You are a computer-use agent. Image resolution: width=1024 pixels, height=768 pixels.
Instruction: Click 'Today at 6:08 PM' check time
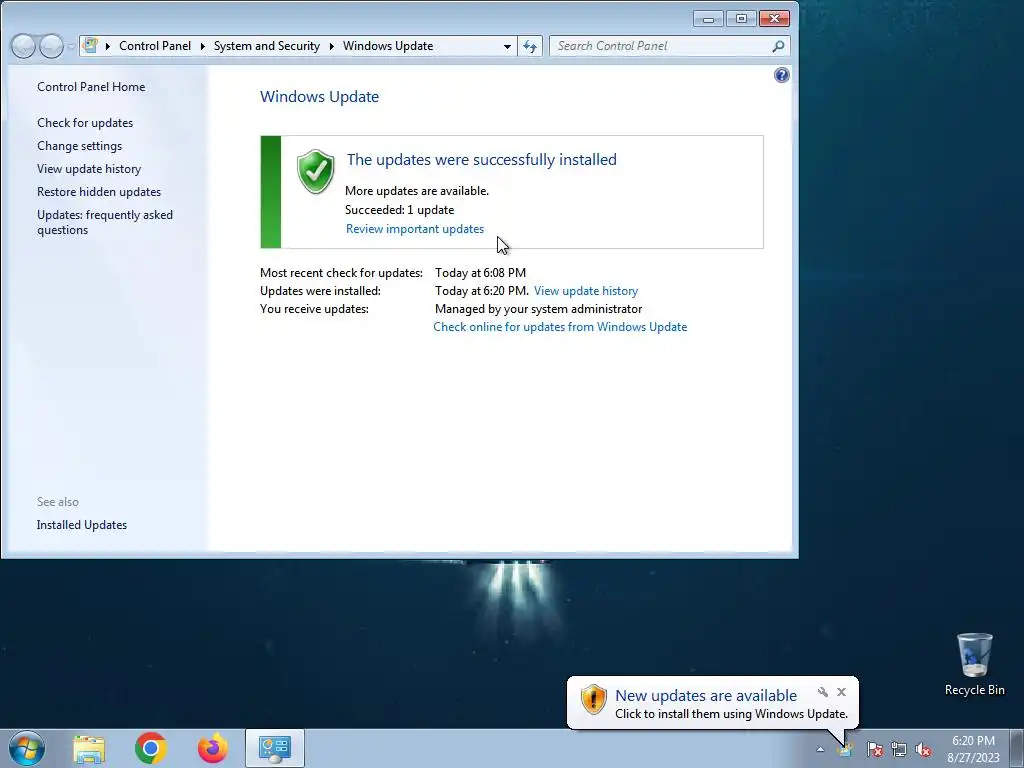(480, 272)
